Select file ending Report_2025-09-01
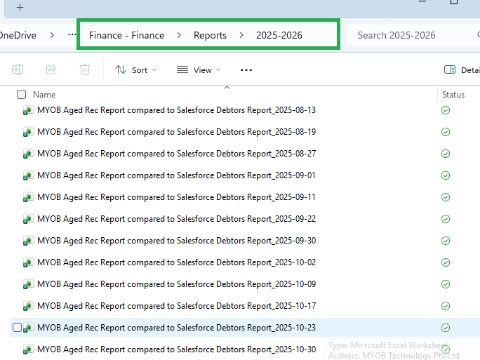The image size is (480, 360). pyautogui.click(x=176, y=175)
